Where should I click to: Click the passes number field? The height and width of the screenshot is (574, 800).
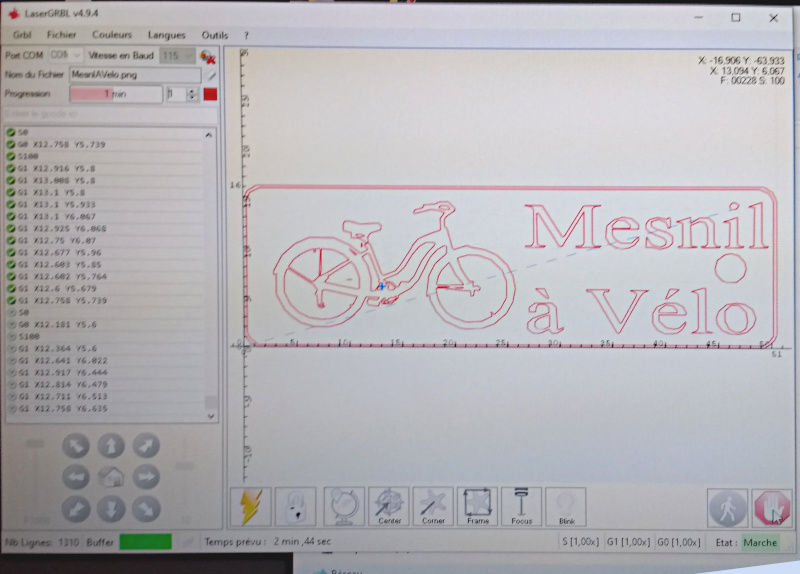tap(177, 94)
